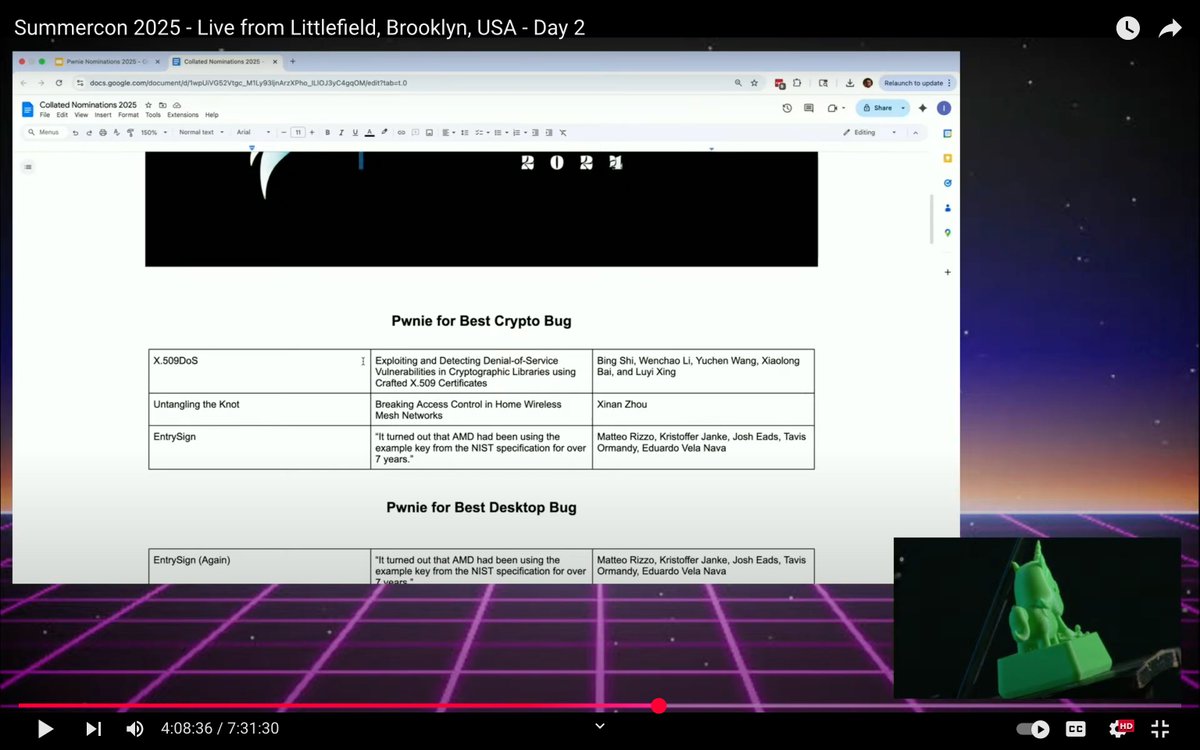Open the Docs Help menu
The image size is (1200, 750).
tap(212, 115)
